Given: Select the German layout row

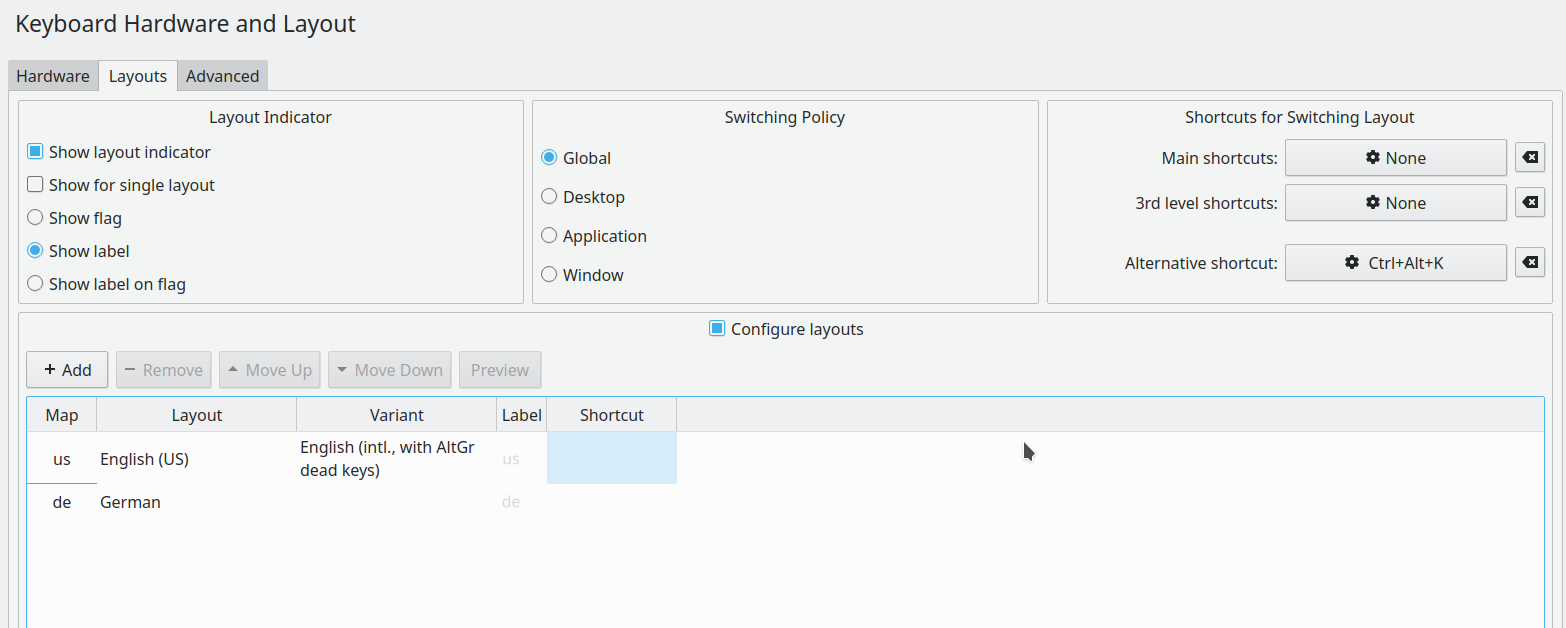Looking at the screenshot, I should point(130,502).
